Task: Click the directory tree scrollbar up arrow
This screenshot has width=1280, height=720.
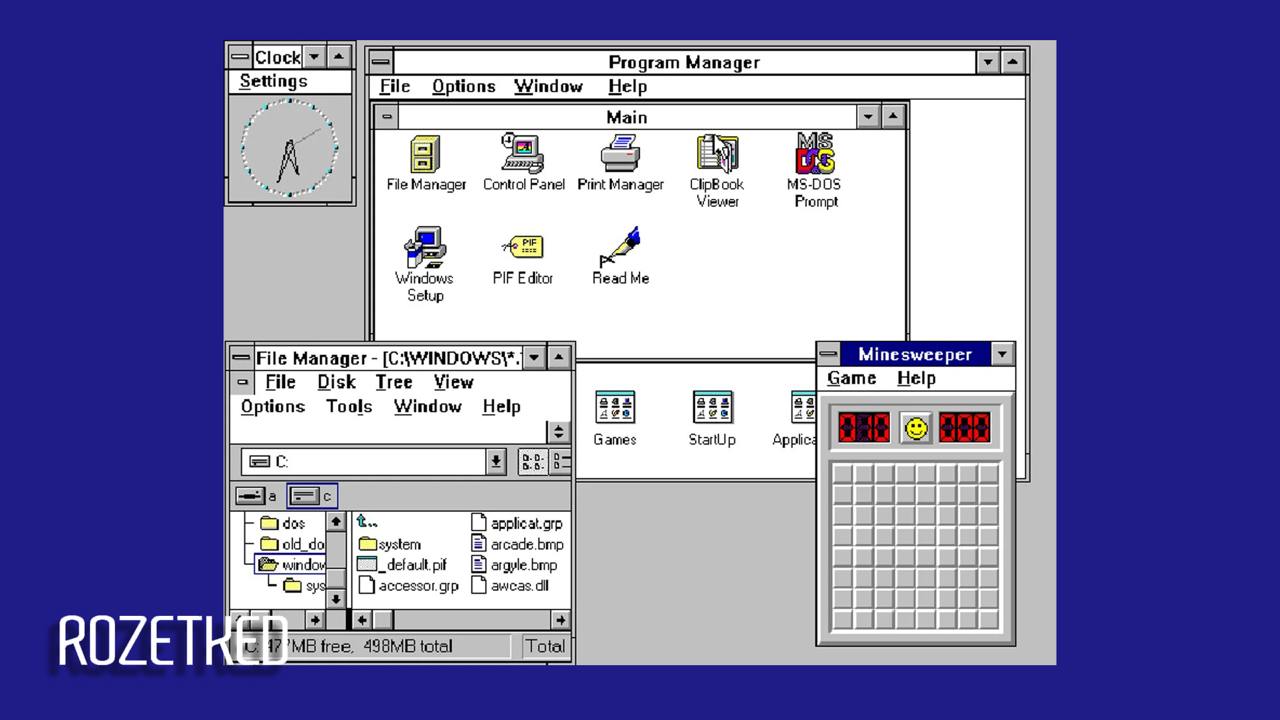Action: [336, 522]
